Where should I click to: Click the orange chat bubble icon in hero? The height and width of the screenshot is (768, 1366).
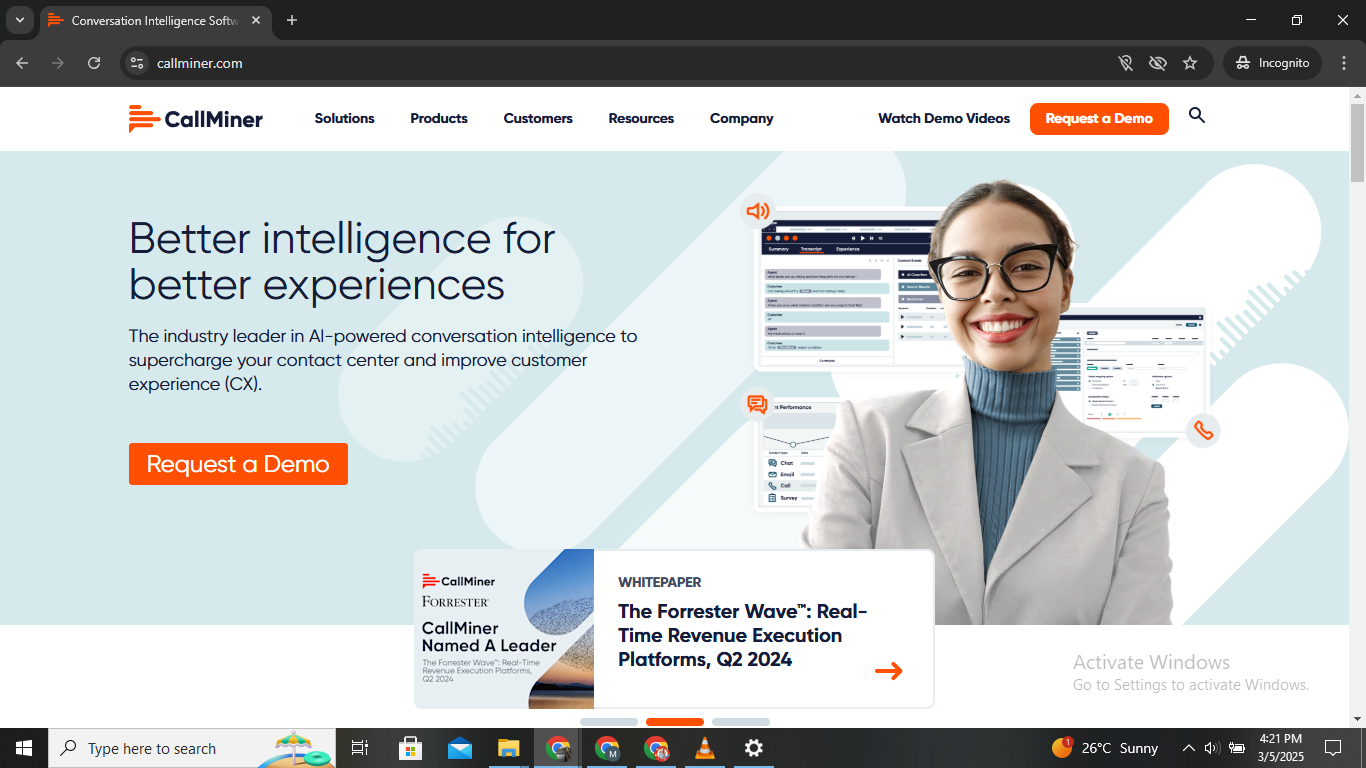point(757,404)
